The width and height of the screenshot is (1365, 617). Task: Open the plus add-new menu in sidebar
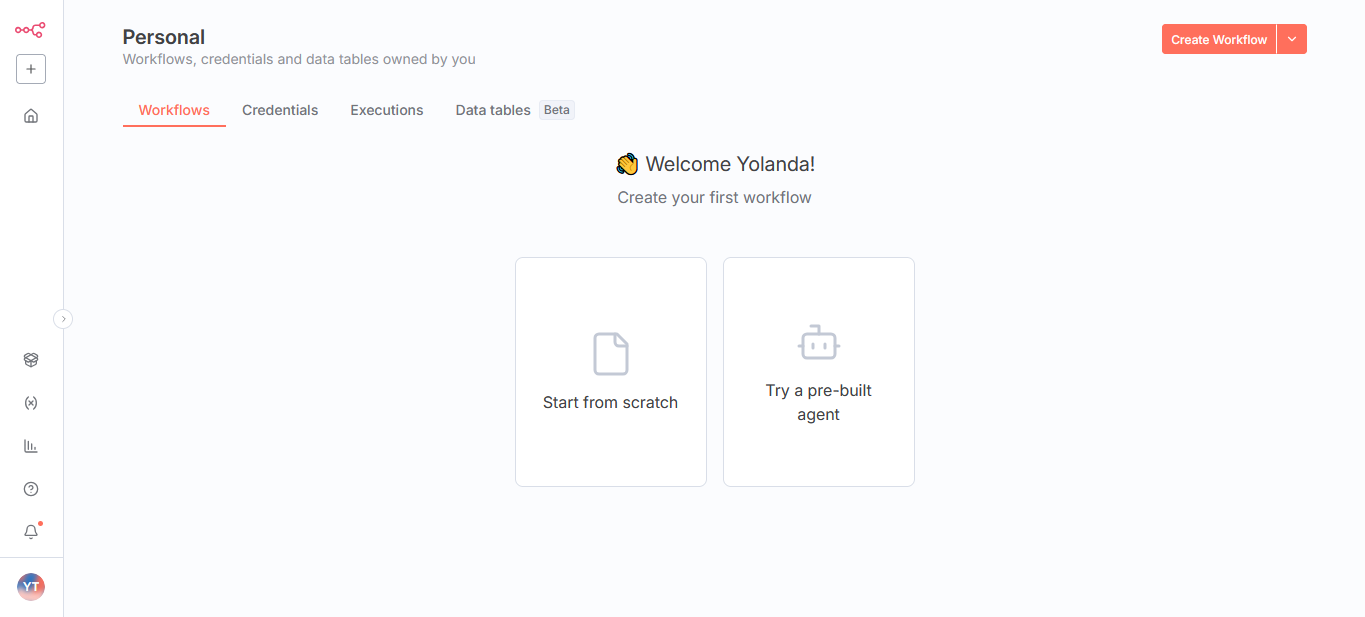tap(31, 69)
